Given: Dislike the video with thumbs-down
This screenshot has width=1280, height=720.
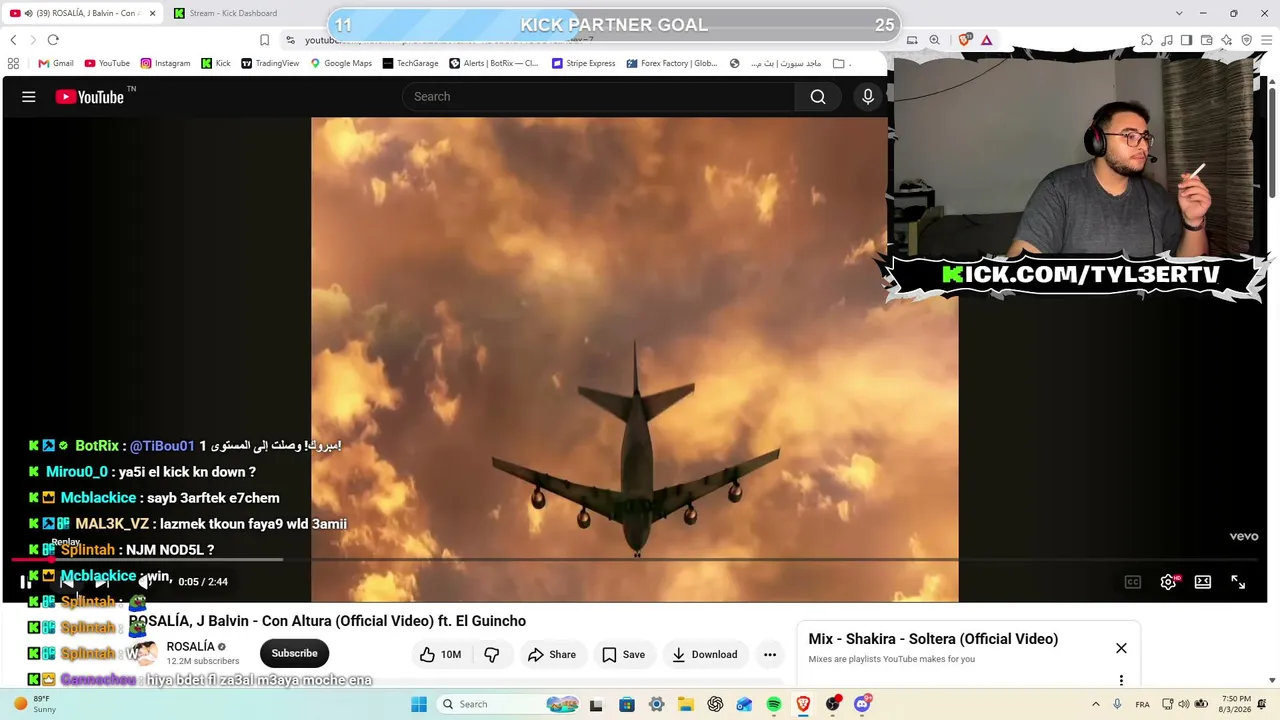Looking at the screenshot, I should [492, 655].
